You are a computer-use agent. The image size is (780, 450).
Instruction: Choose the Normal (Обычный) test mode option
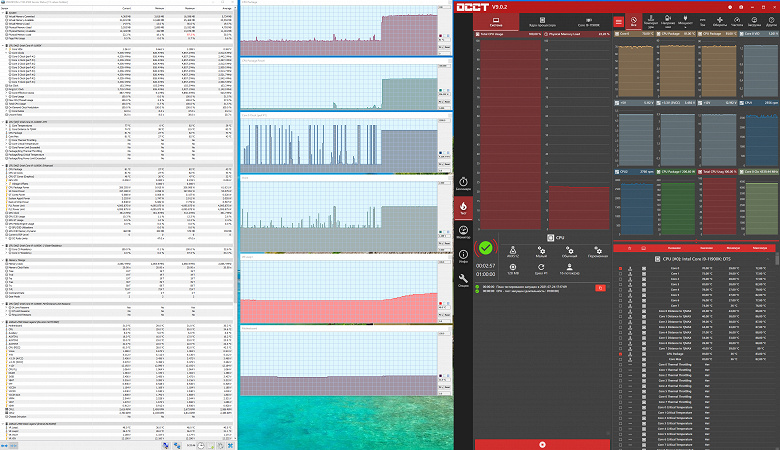[x=570, y=252]
